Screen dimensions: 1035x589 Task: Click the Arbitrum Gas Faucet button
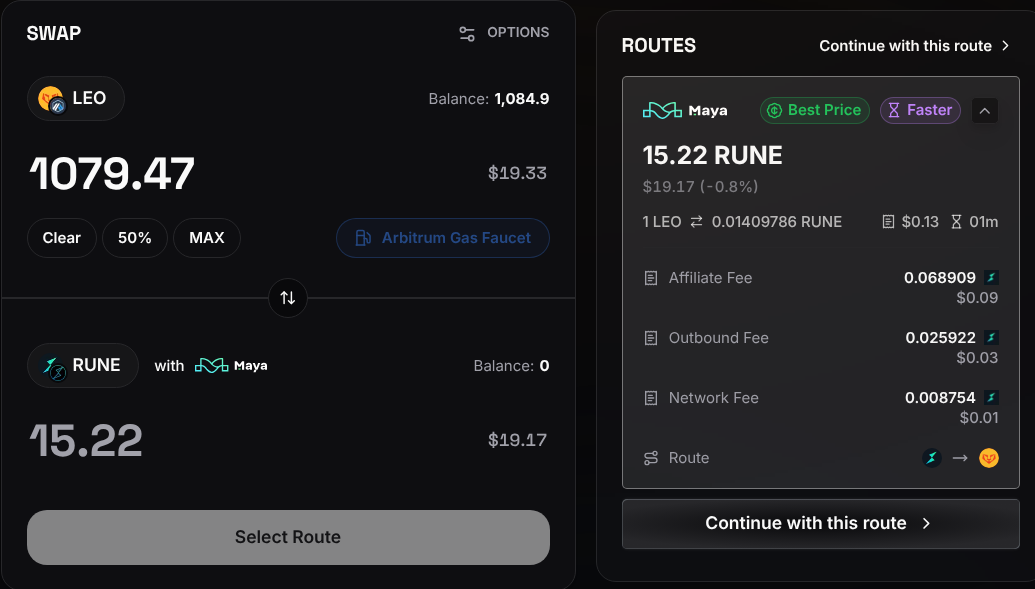click(443, 238)
